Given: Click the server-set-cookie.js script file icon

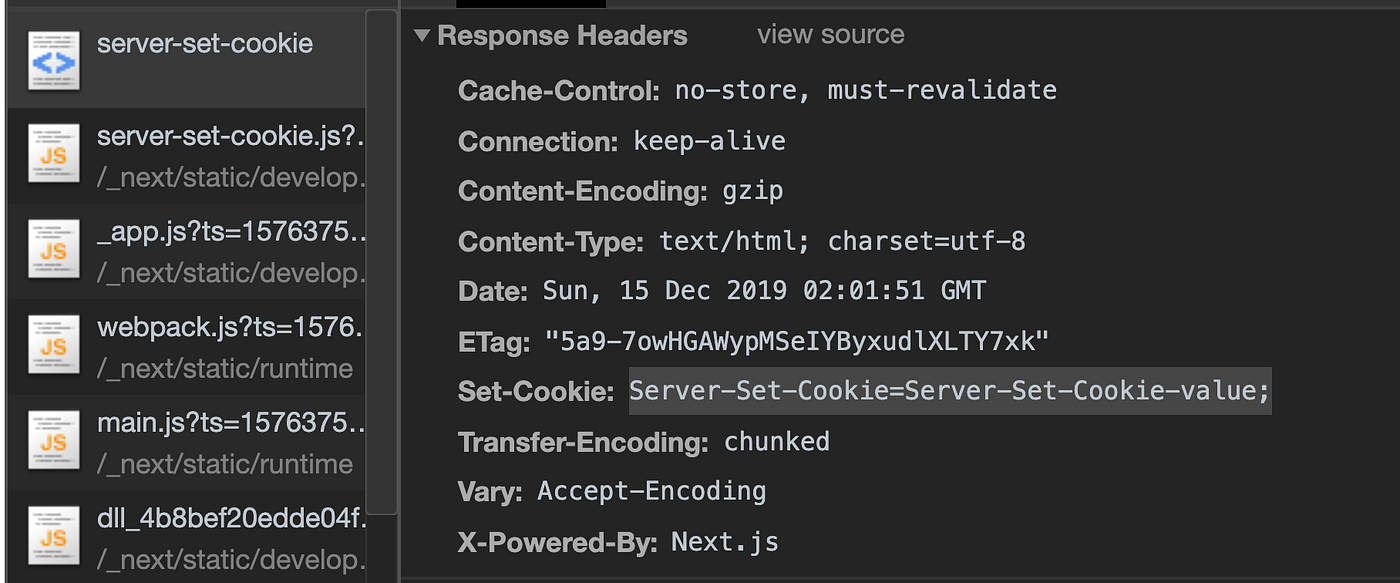Looking at the screenshot, I should pyautogui.click(x=53, y=152).
